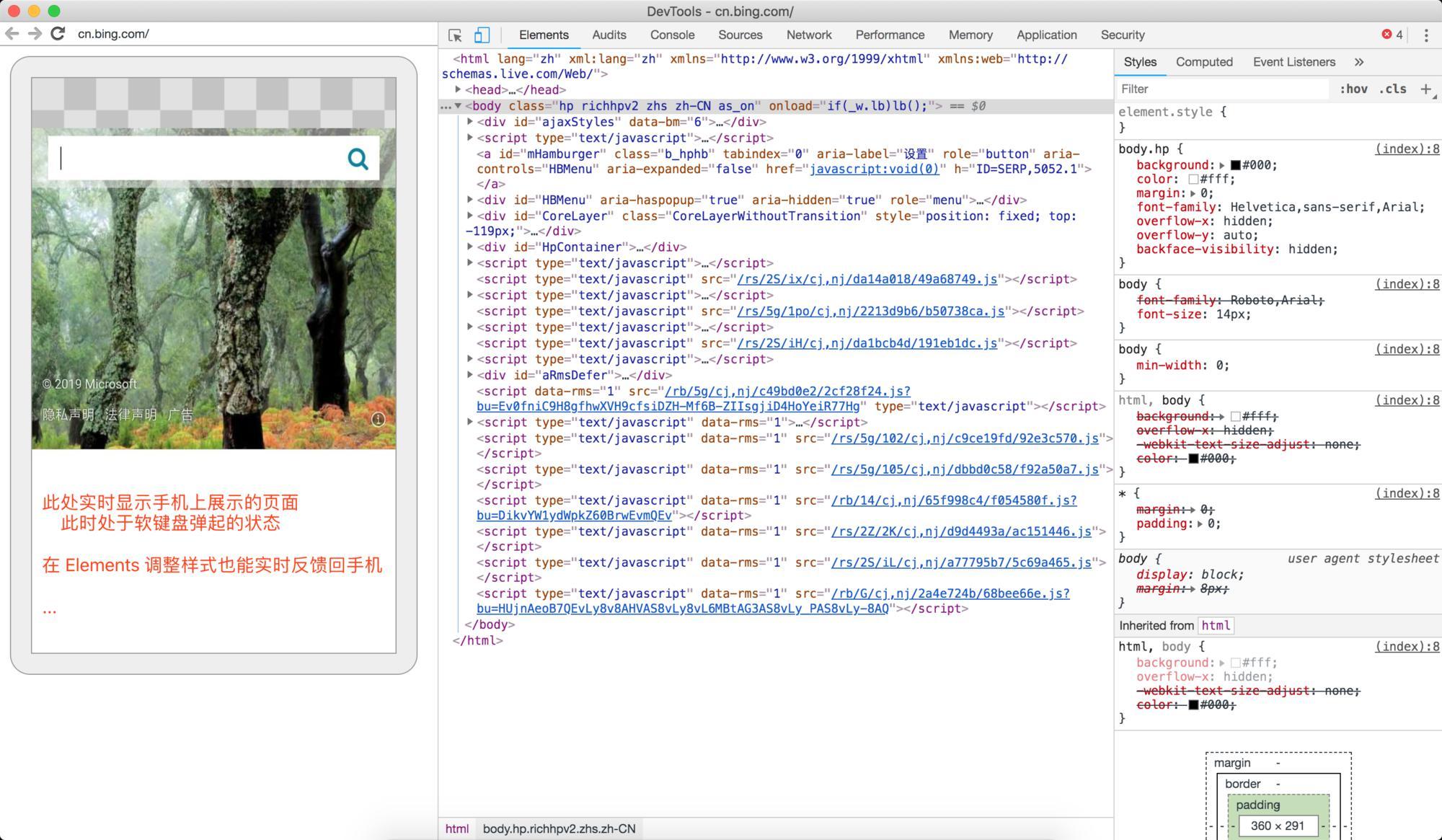This screenshot has height=840, width=1442.
Task: Expand the div with id HpContainer
Action: pos(470,247)
